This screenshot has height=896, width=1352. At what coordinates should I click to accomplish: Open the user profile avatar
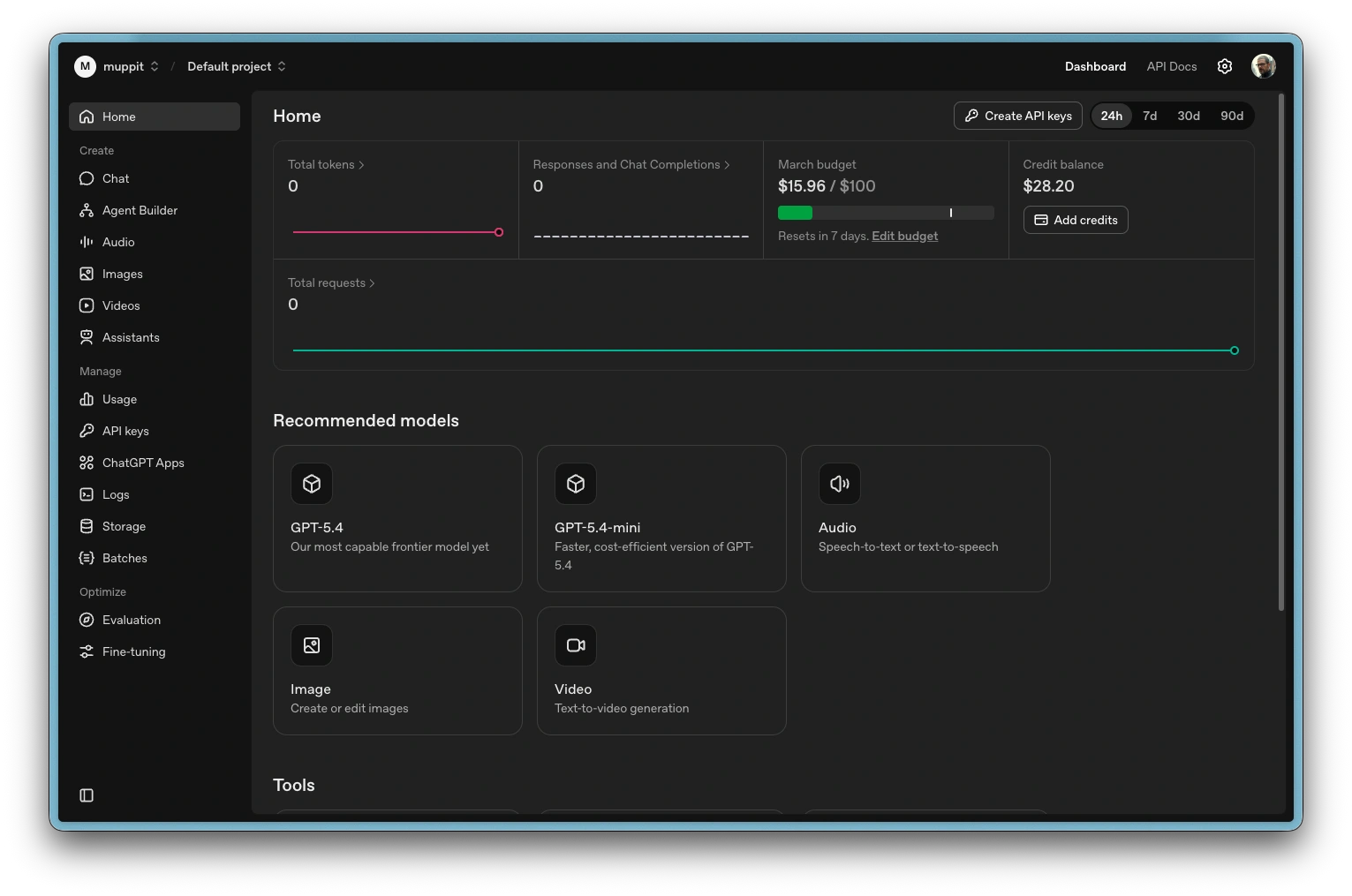click(x=1263, y=66)
